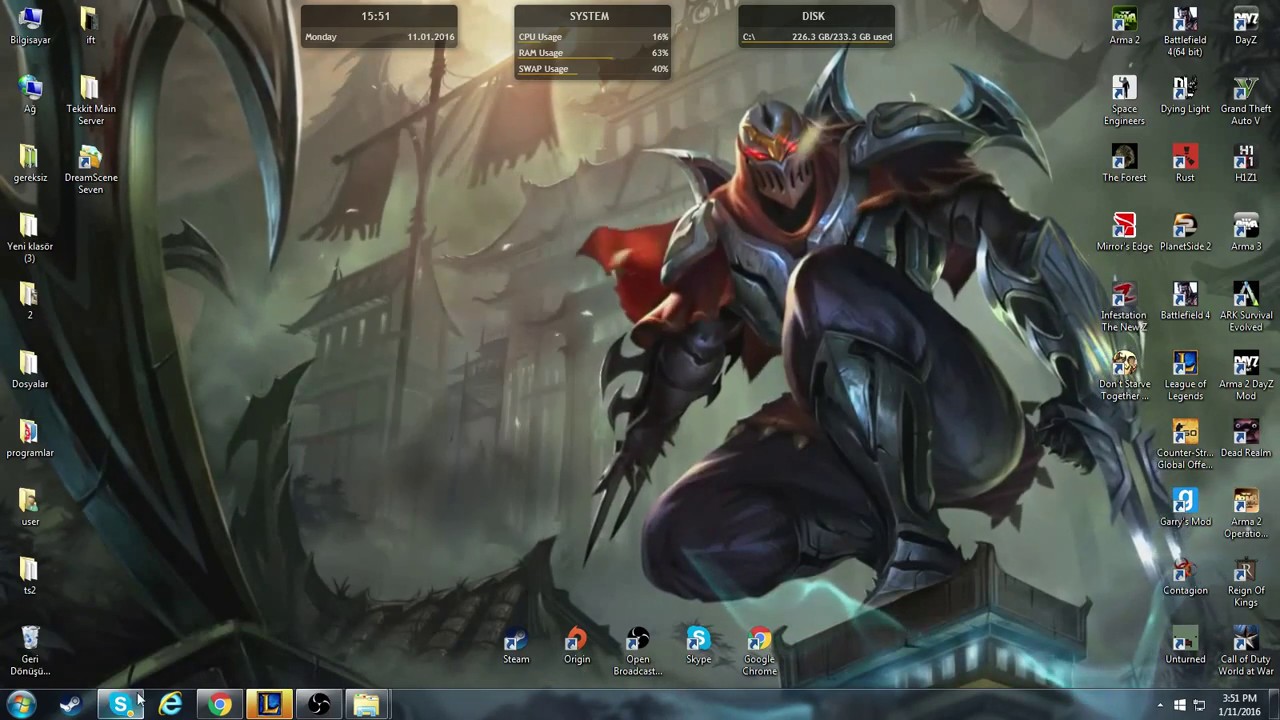This screenshot has height=720, width=1280.
Task: Launch the League of Legends taskbar icon
Action: tap(269, 705)
